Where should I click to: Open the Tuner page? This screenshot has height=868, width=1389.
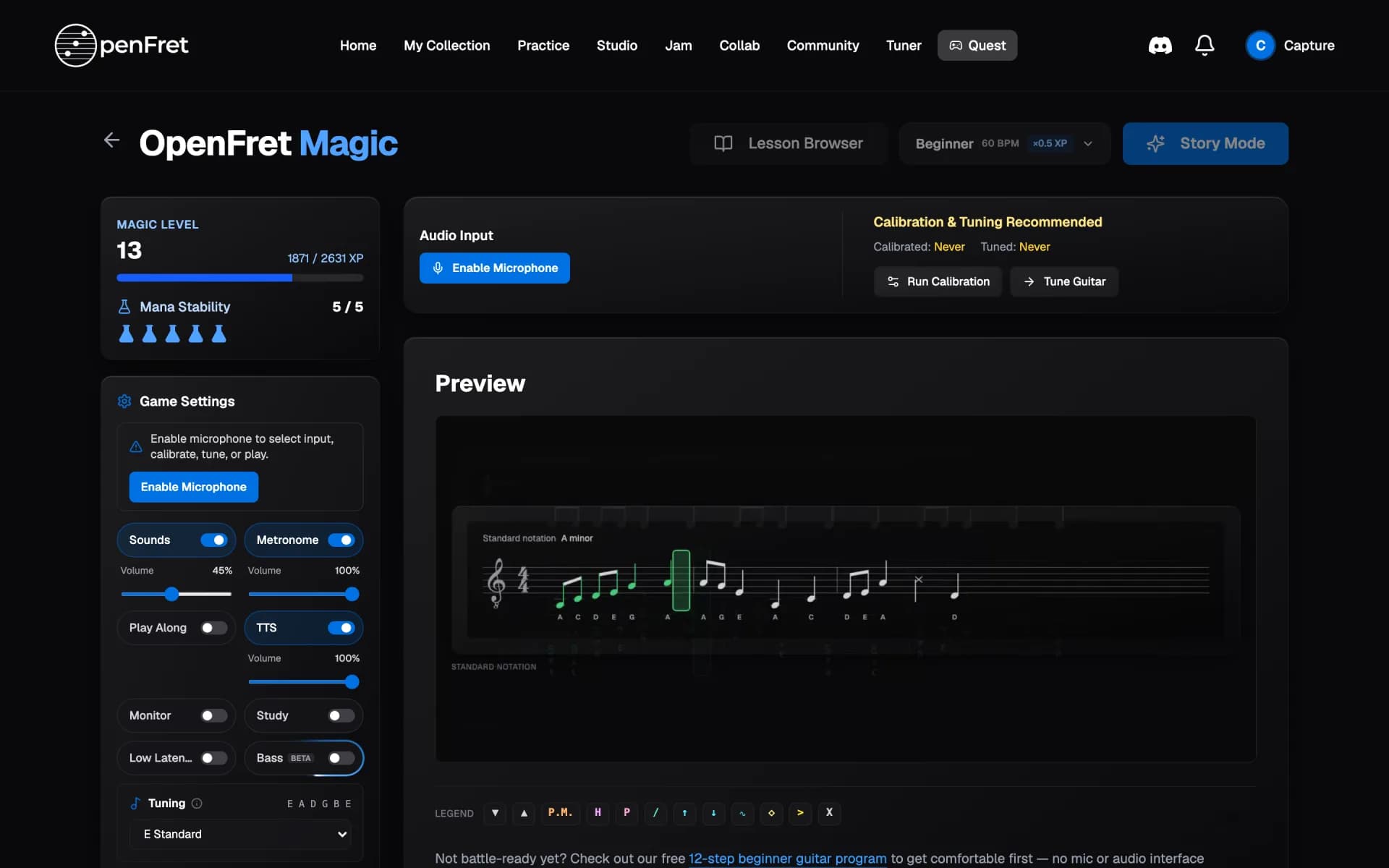904,46
